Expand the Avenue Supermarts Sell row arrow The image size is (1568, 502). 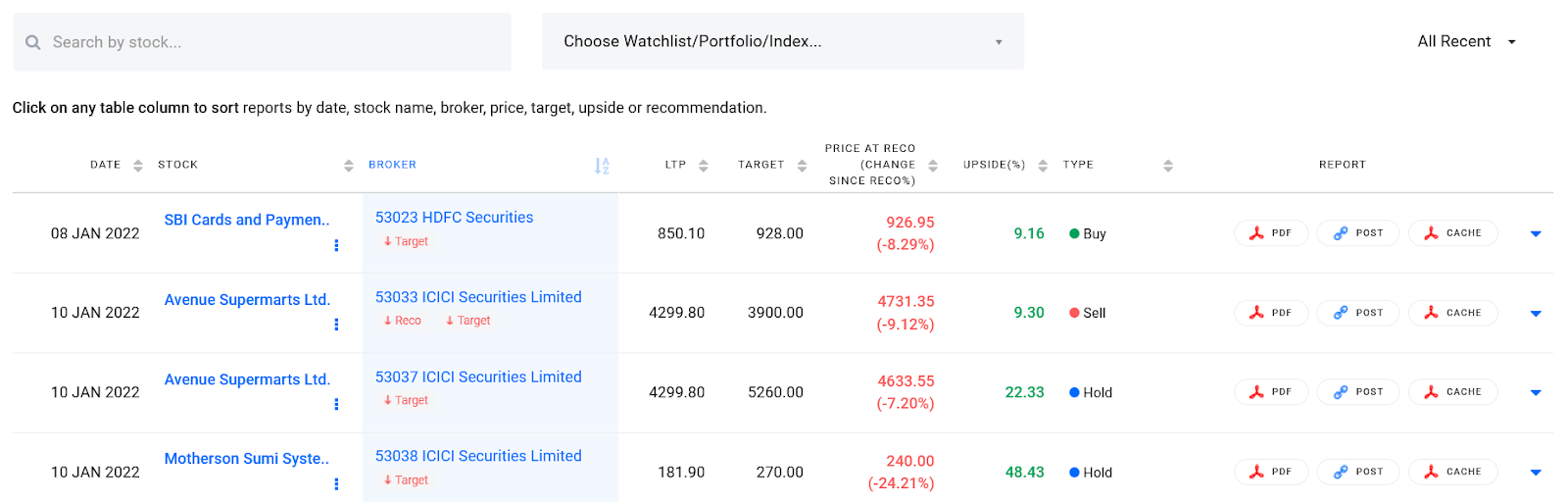(x=1536, y=314)
